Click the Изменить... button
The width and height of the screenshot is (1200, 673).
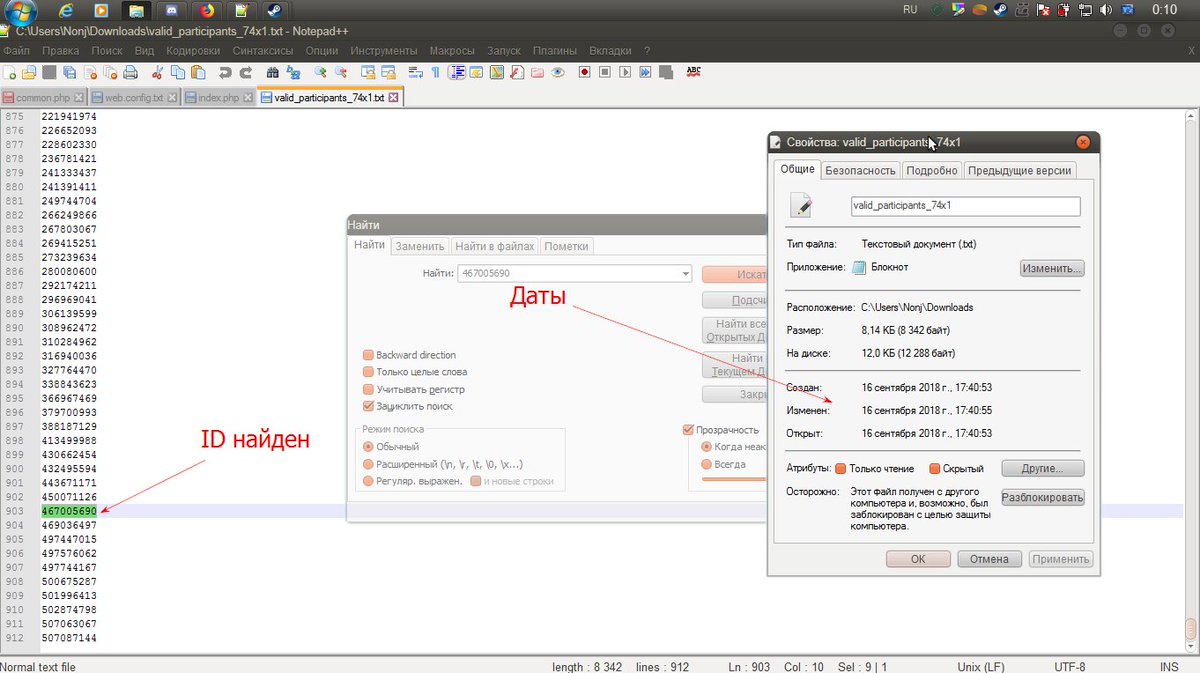coord(1052,268)
